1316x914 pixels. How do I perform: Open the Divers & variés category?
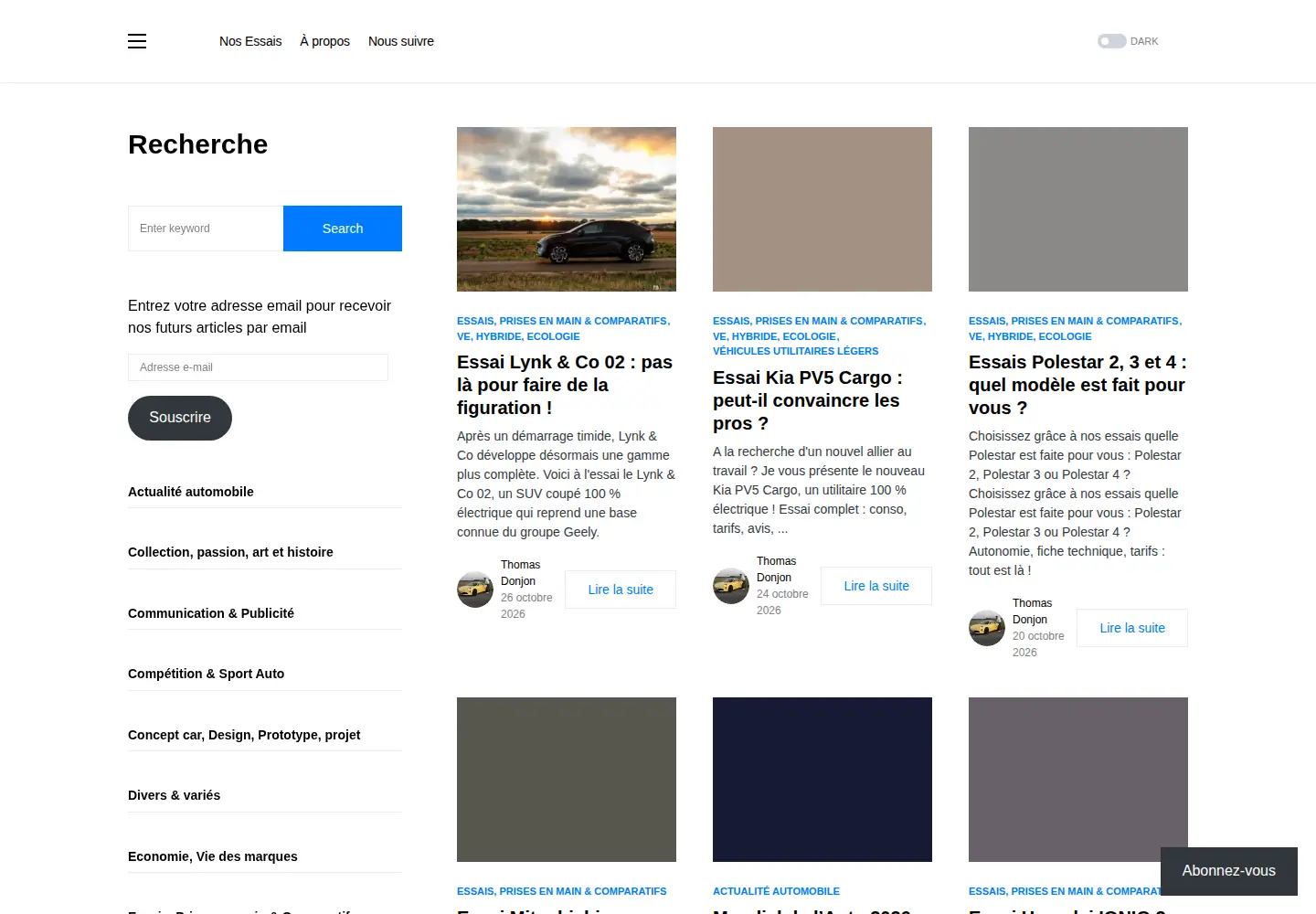point(175,795)
